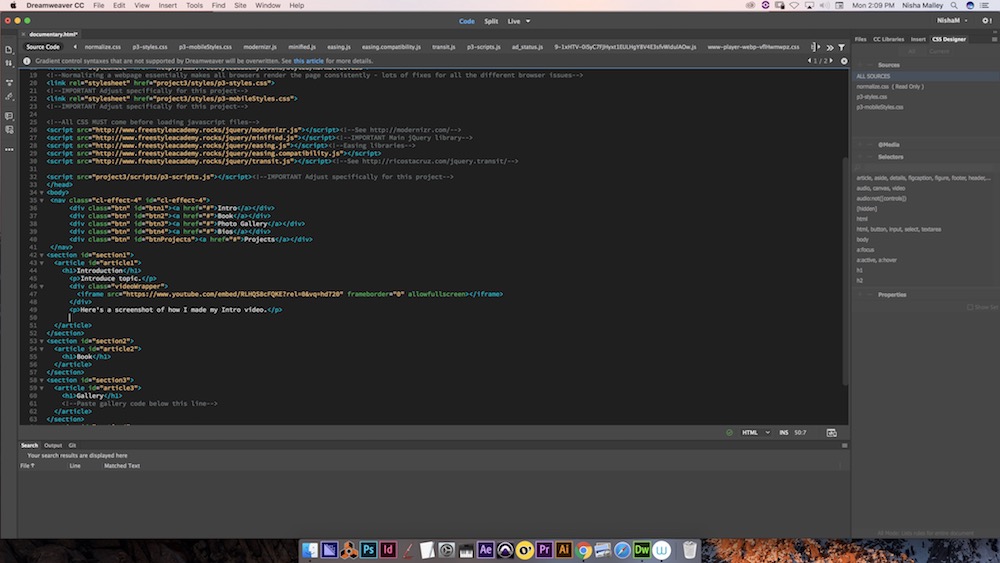The width and height of the screenshot is (1000, 563).
Task: Open sync settings gear icon
Action: [x=986, y=21]
